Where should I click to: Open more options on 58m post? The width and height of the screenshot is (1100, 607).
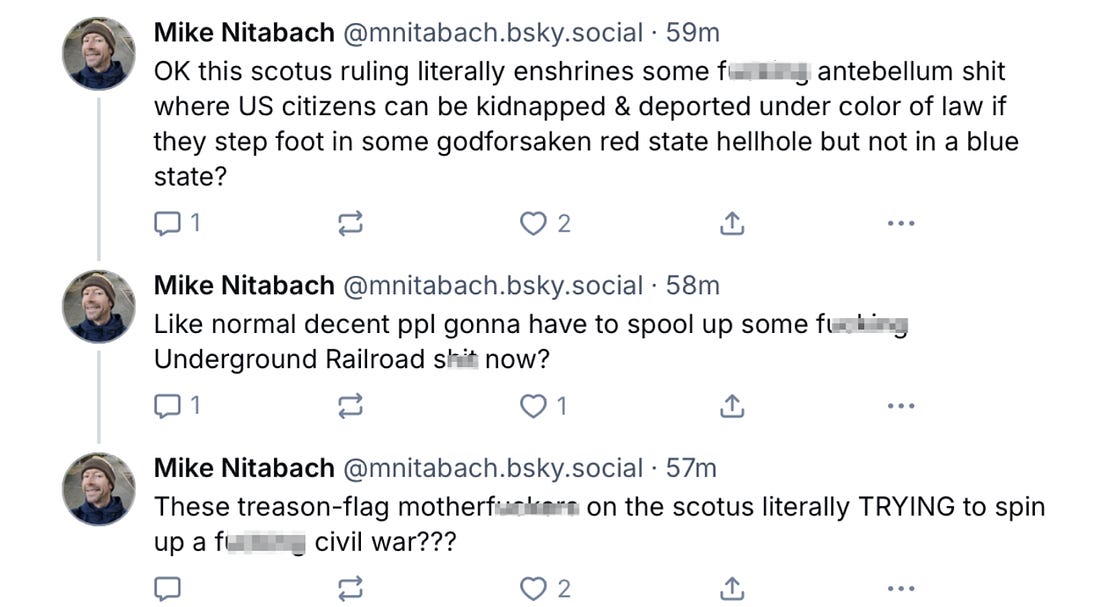tap(901, 406)
